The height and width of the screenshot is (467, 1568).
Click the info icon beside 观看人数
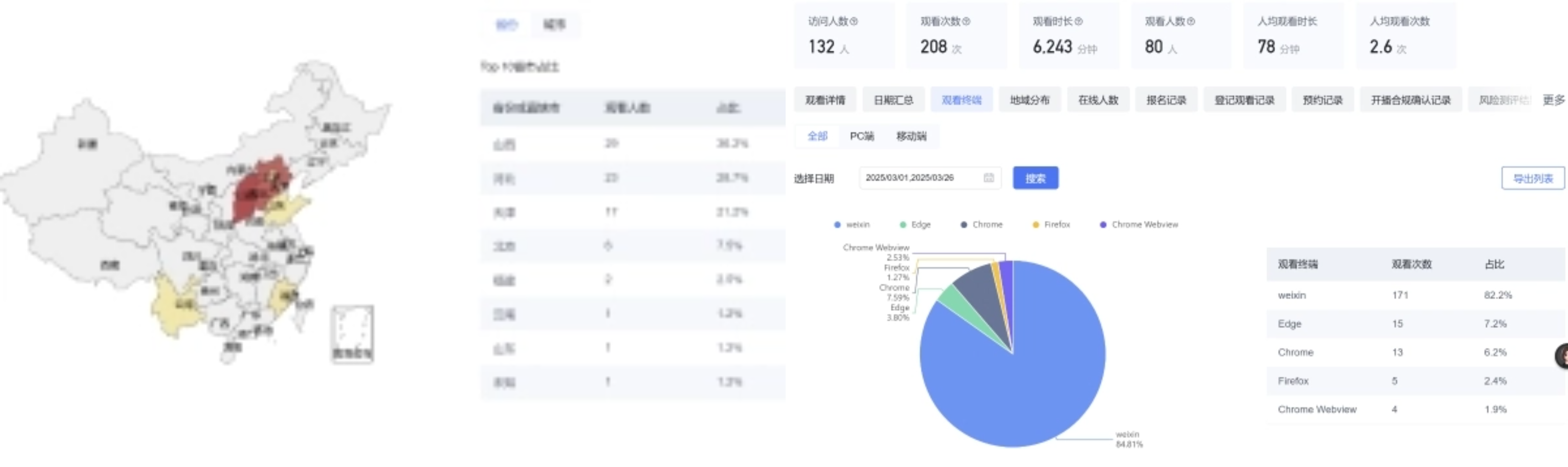click(x=1191, y=21)
